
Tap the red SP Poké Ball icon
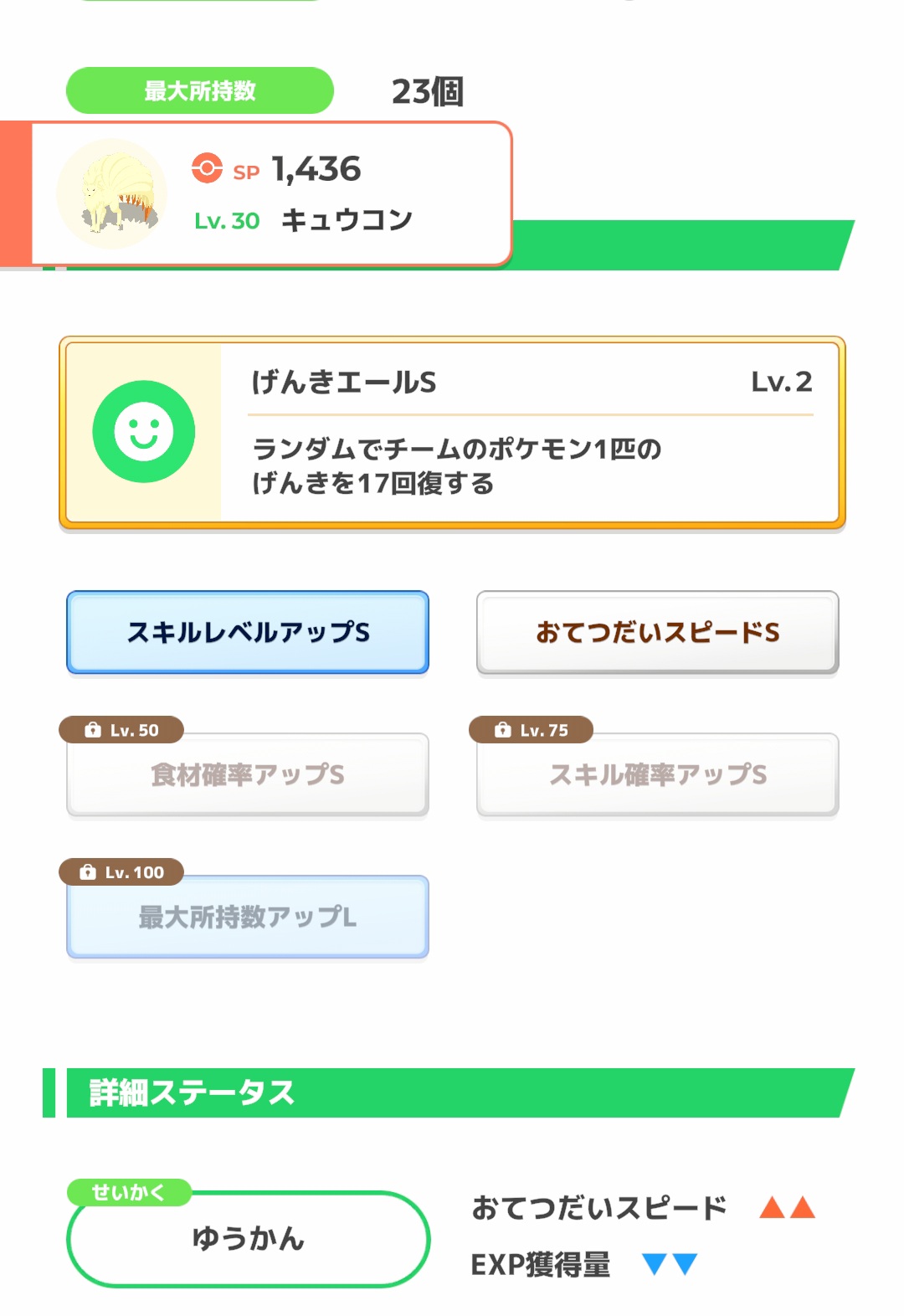point(207,168)
